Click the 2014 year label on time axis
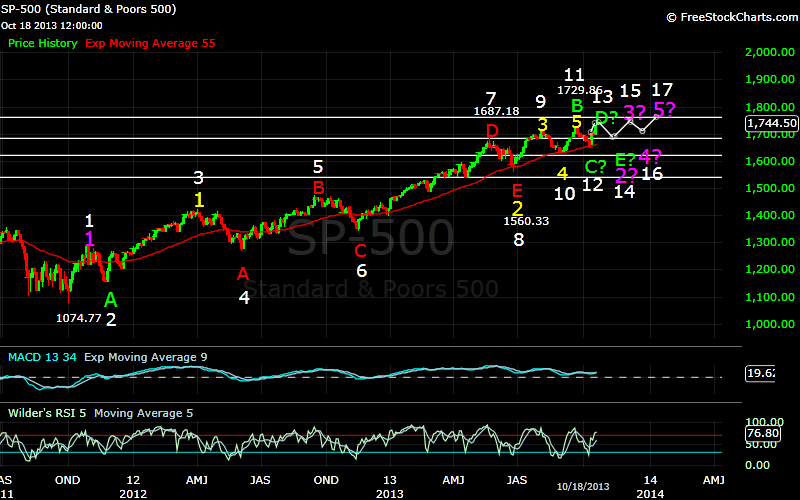The image size is (800, 500). 650,494
